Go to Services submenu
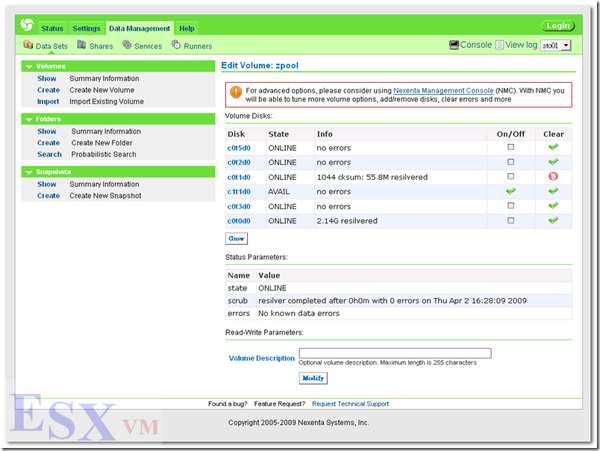Viewport: 600px width, 451px height. [148, 46]
